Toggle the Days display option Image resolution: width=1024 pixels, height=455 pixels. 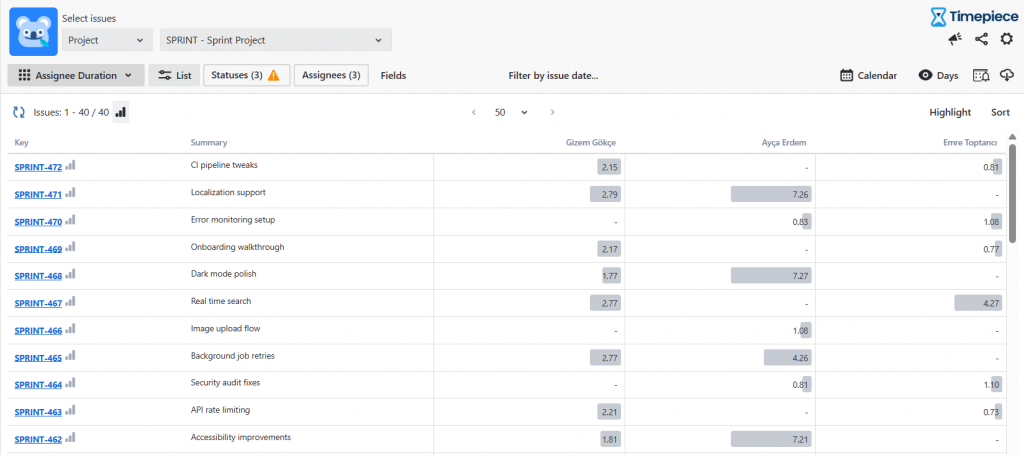938,75
